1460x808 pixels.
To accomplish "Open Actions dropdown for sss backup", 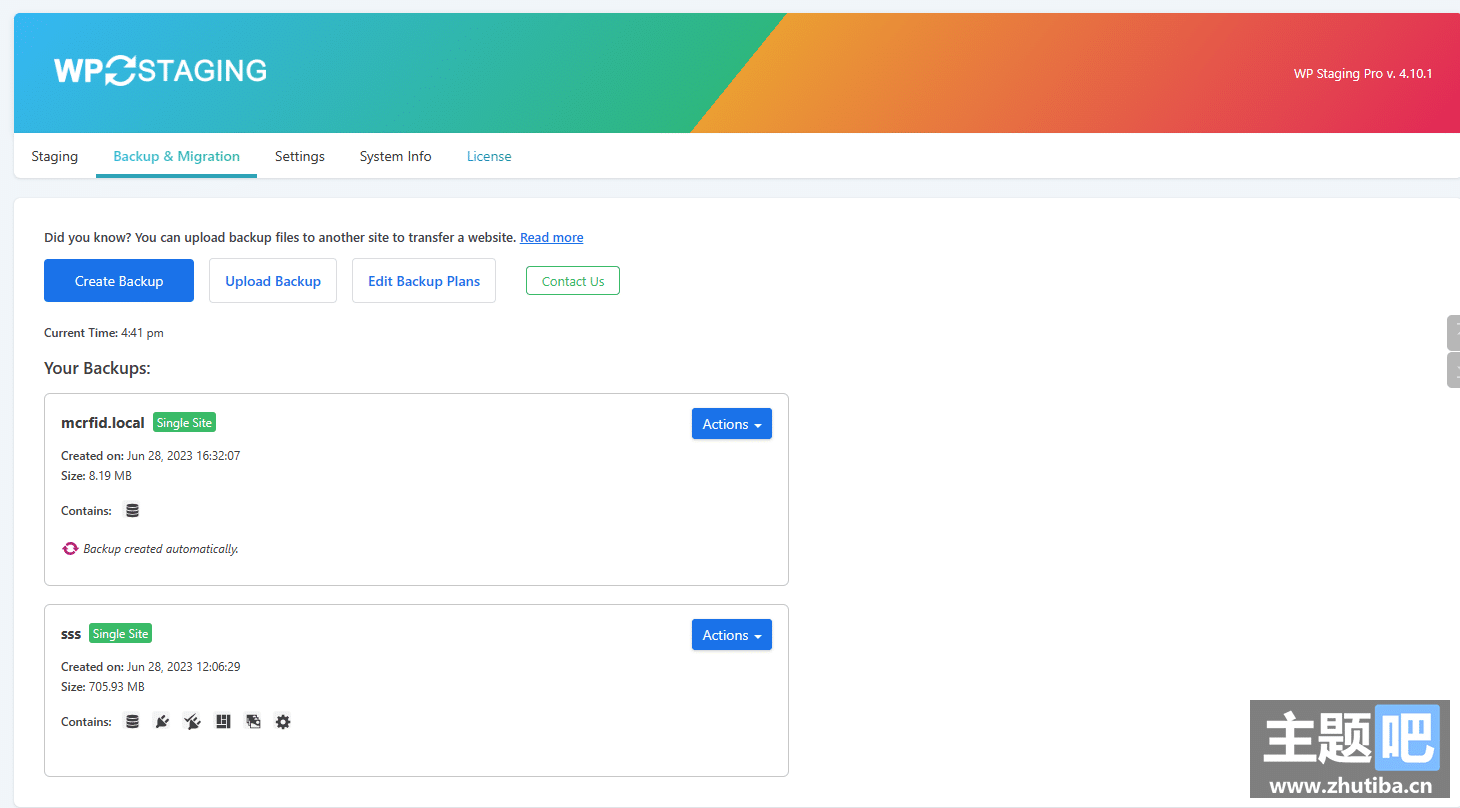I will (732, 635).
